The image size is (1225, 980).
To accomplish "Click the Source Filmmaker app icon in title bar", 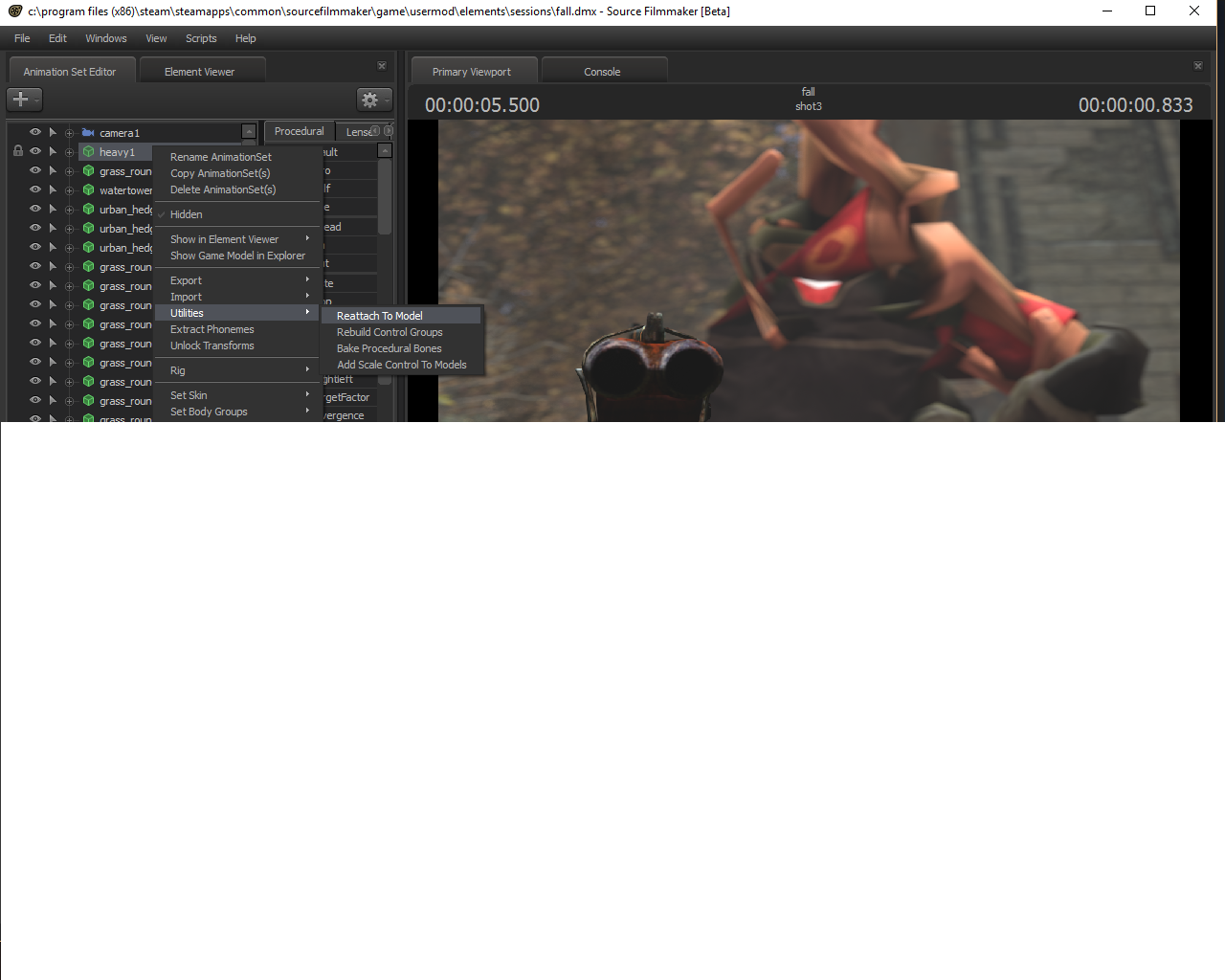I will click(x=14, y=11).
